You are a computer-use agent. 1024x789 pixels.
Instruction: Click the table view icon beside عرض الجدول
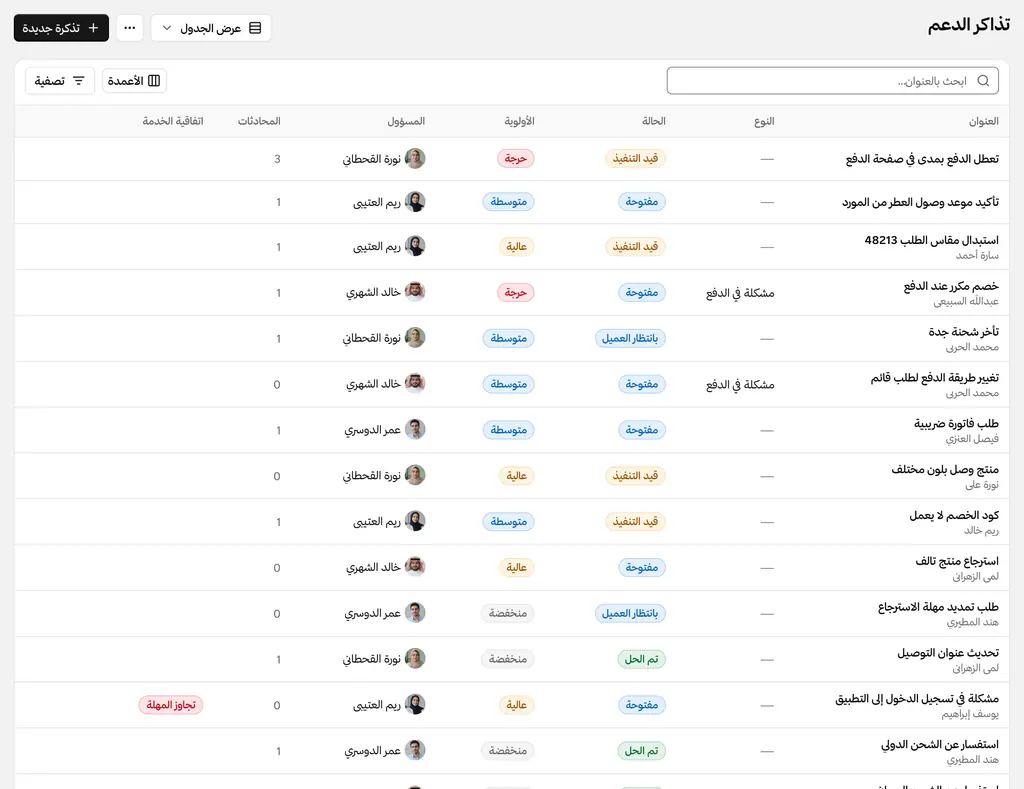(255, 28)
